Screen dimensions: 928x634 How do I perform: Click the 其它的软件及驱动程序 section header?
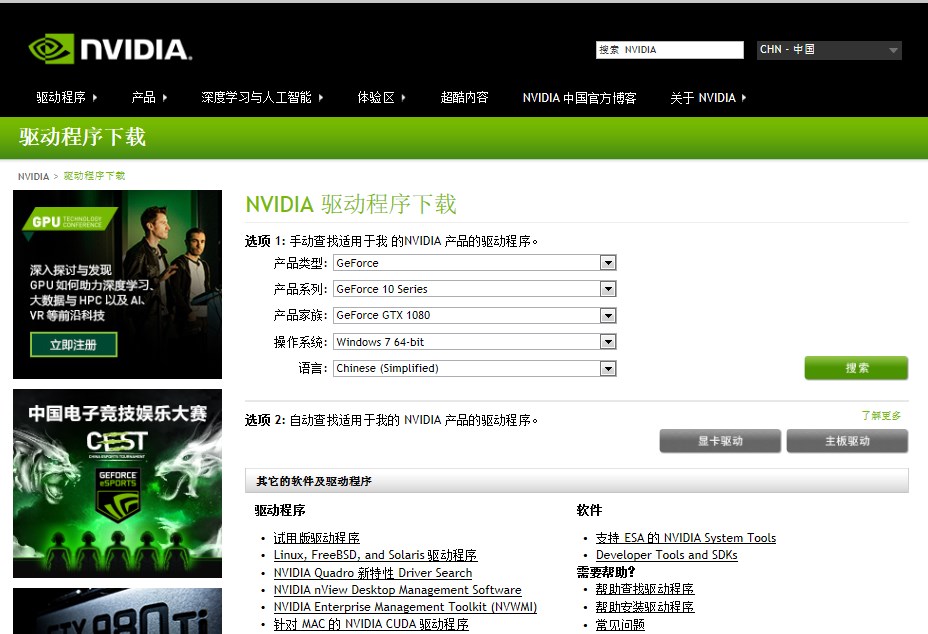[577, 481]
